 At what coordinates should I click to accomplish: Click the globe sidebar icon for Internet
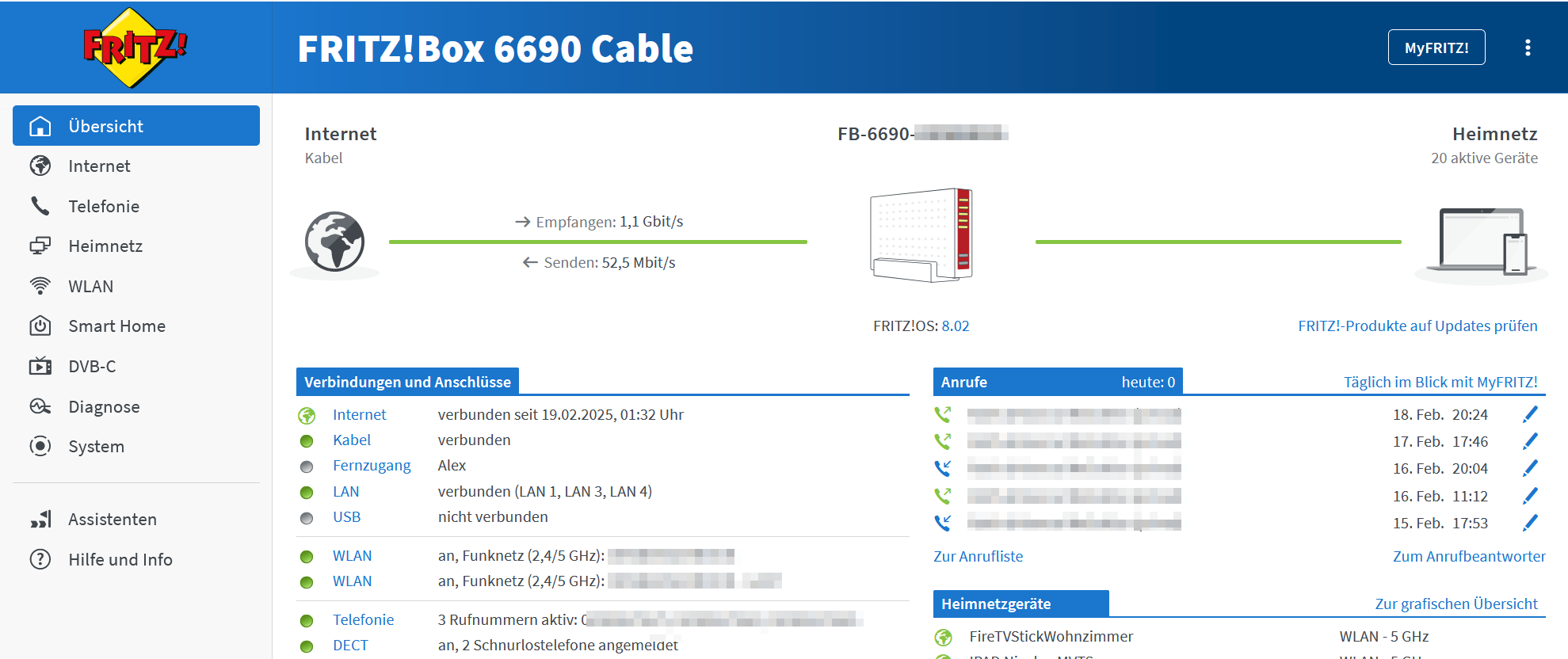tap(40, 166)
